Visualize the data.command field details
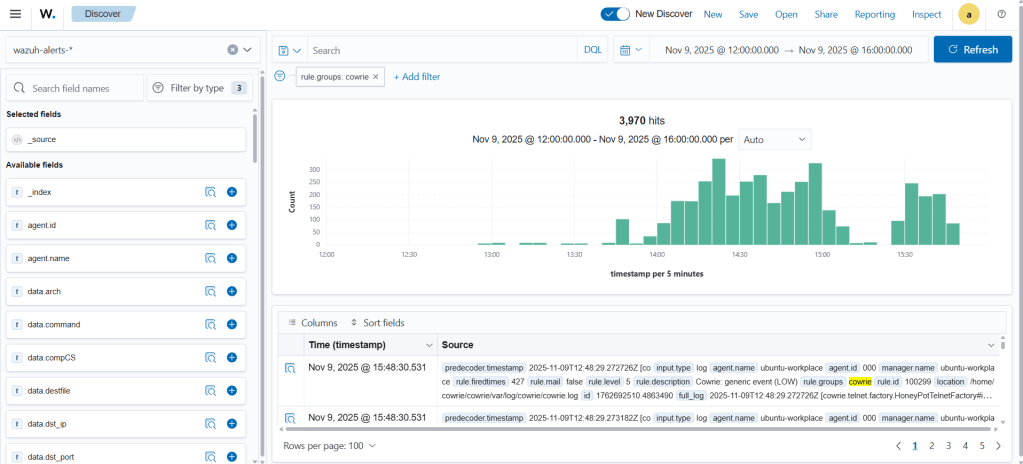This screenshot has width=1023, height=464. click(x=210, y=325)
